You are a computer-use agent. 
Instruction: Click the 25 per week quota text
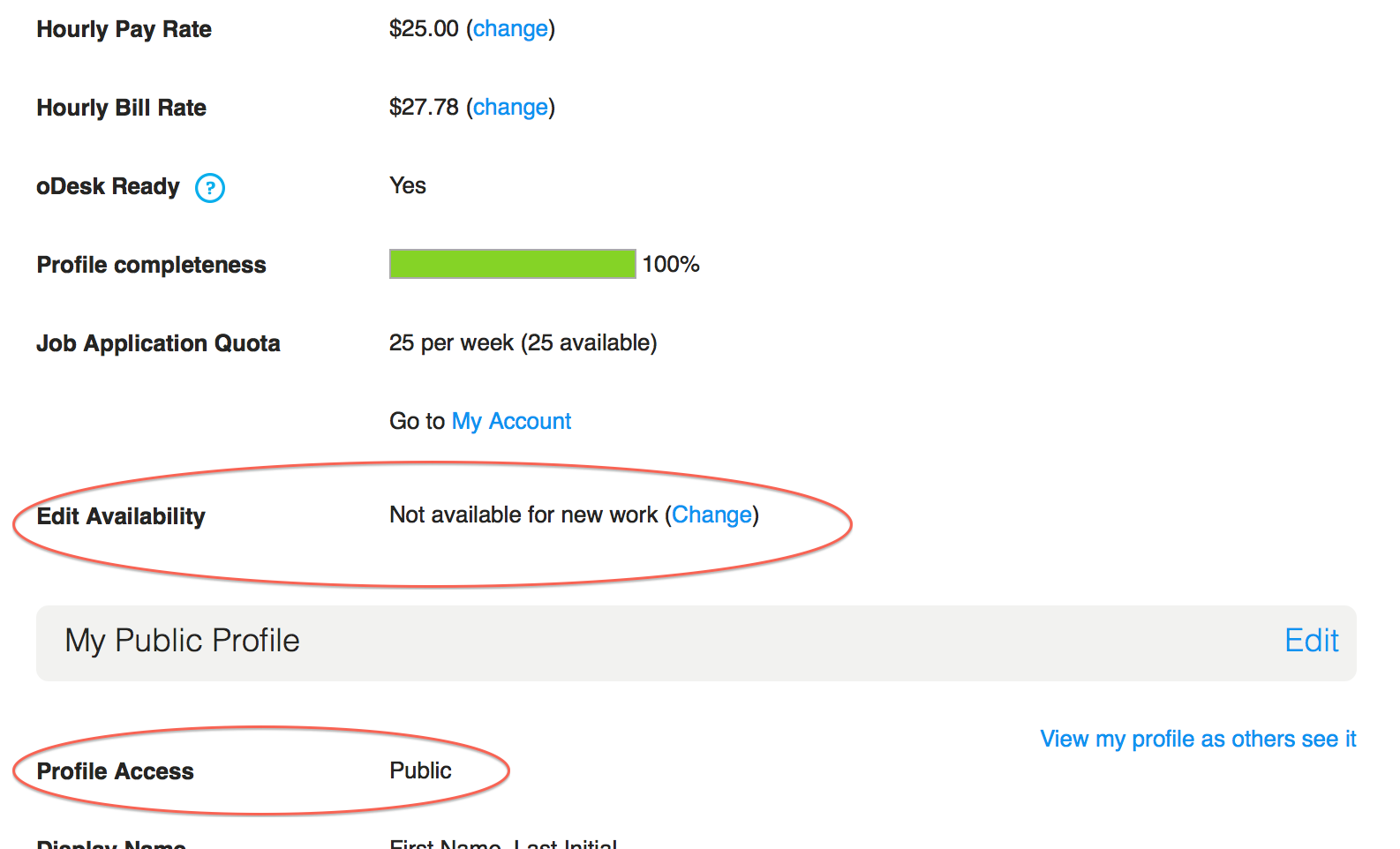click(523, 343)
